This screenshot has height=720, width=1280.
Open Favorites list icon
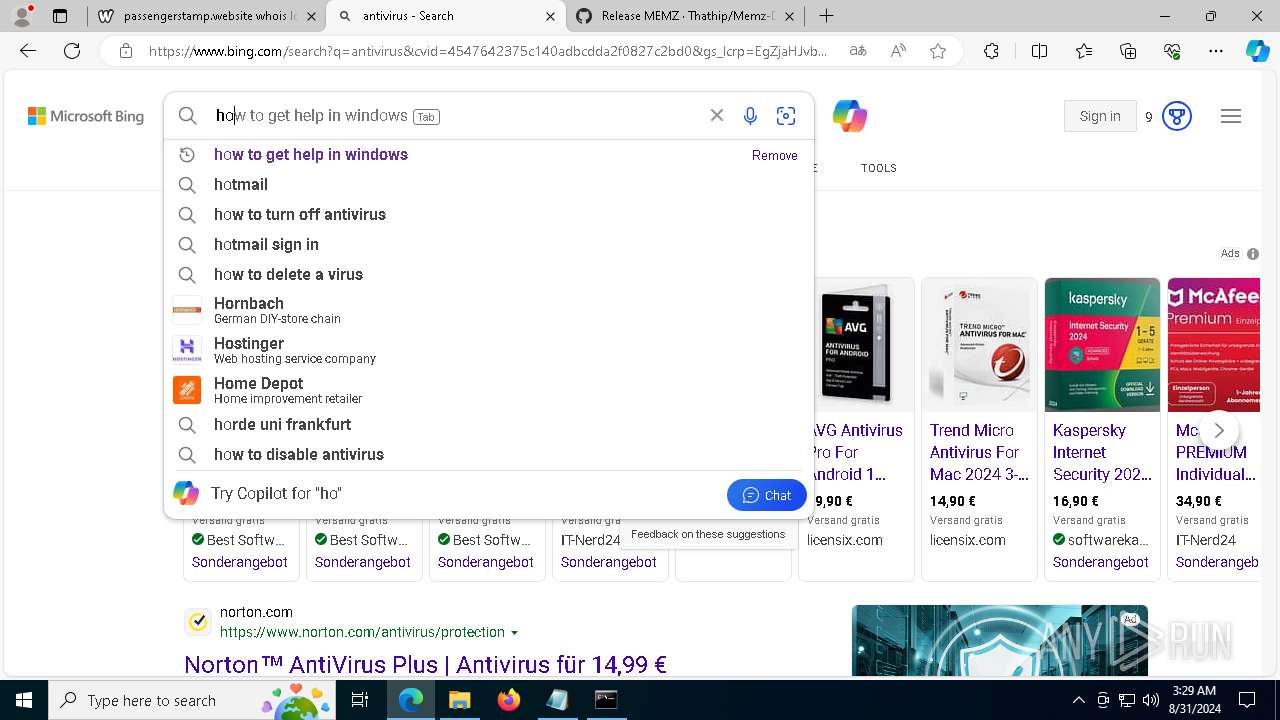[1084, 51]
